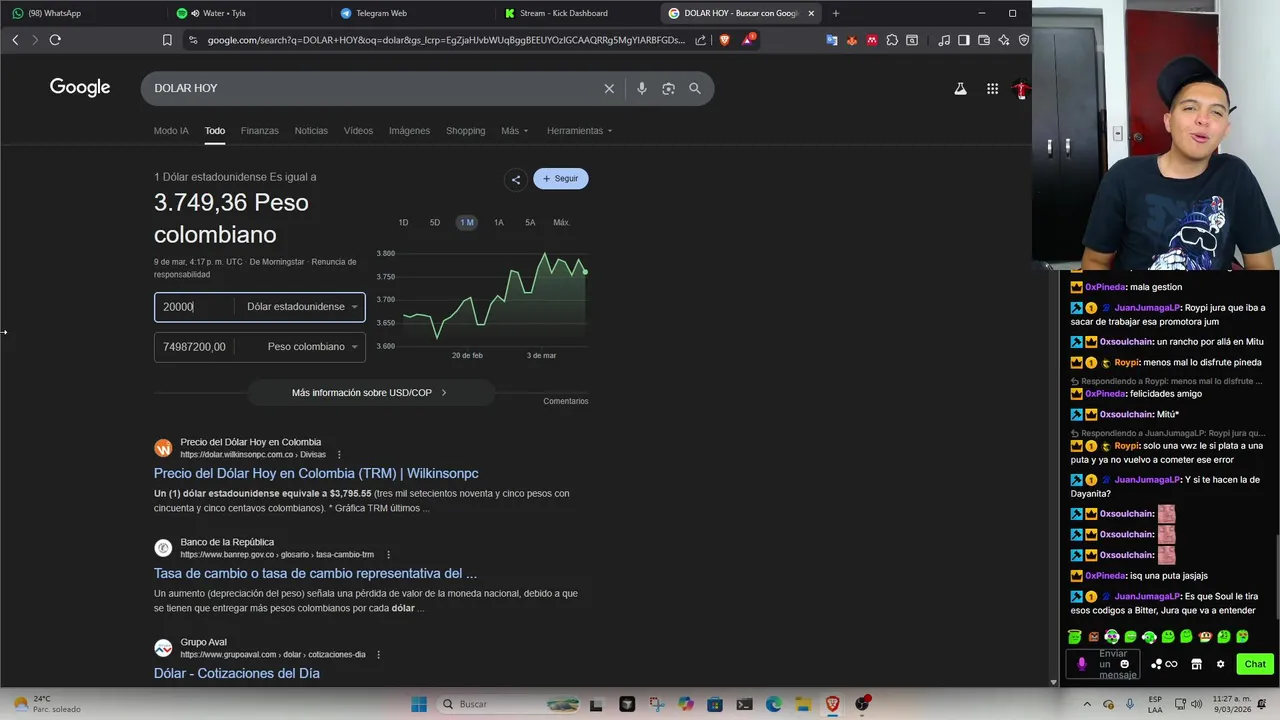Switch to the Stream - Kick Dashboard tab

pyautogui.click(x=575, y=13)
